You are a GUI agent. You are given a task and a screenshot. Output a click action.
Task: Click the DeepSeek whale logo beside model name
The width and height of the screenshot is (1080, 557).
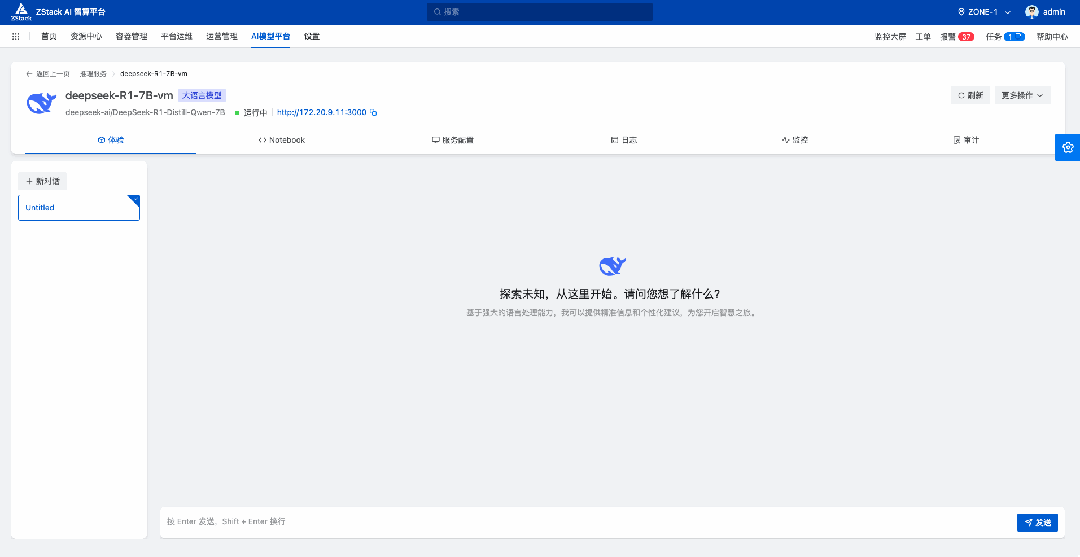(41, 103)
